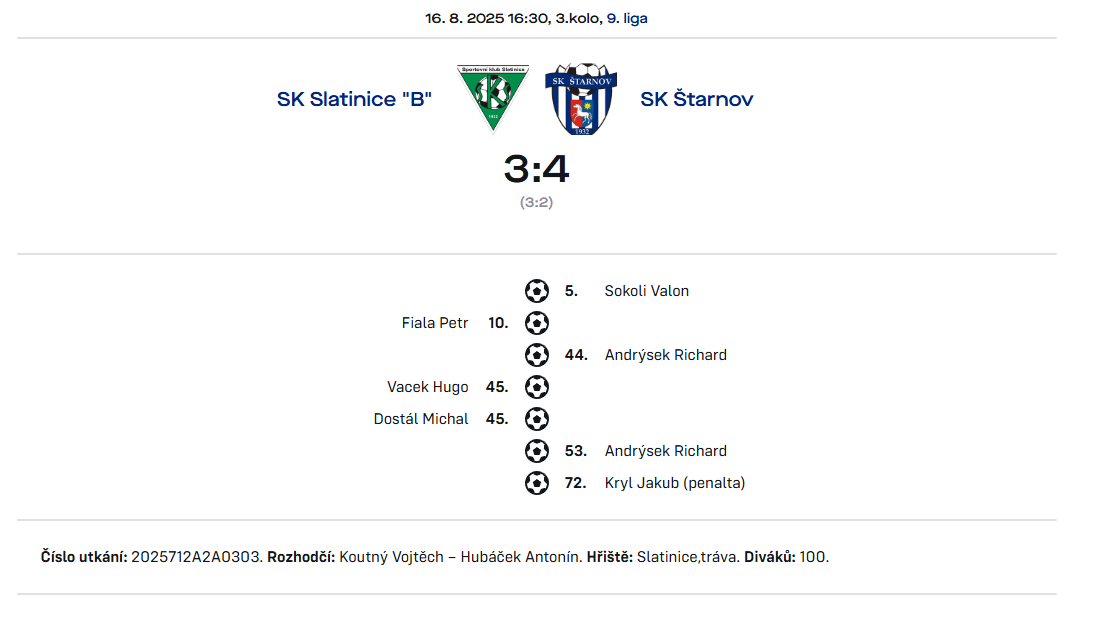Click the 3:4 final score
The image size is (1120, 630).
(536, 169)
